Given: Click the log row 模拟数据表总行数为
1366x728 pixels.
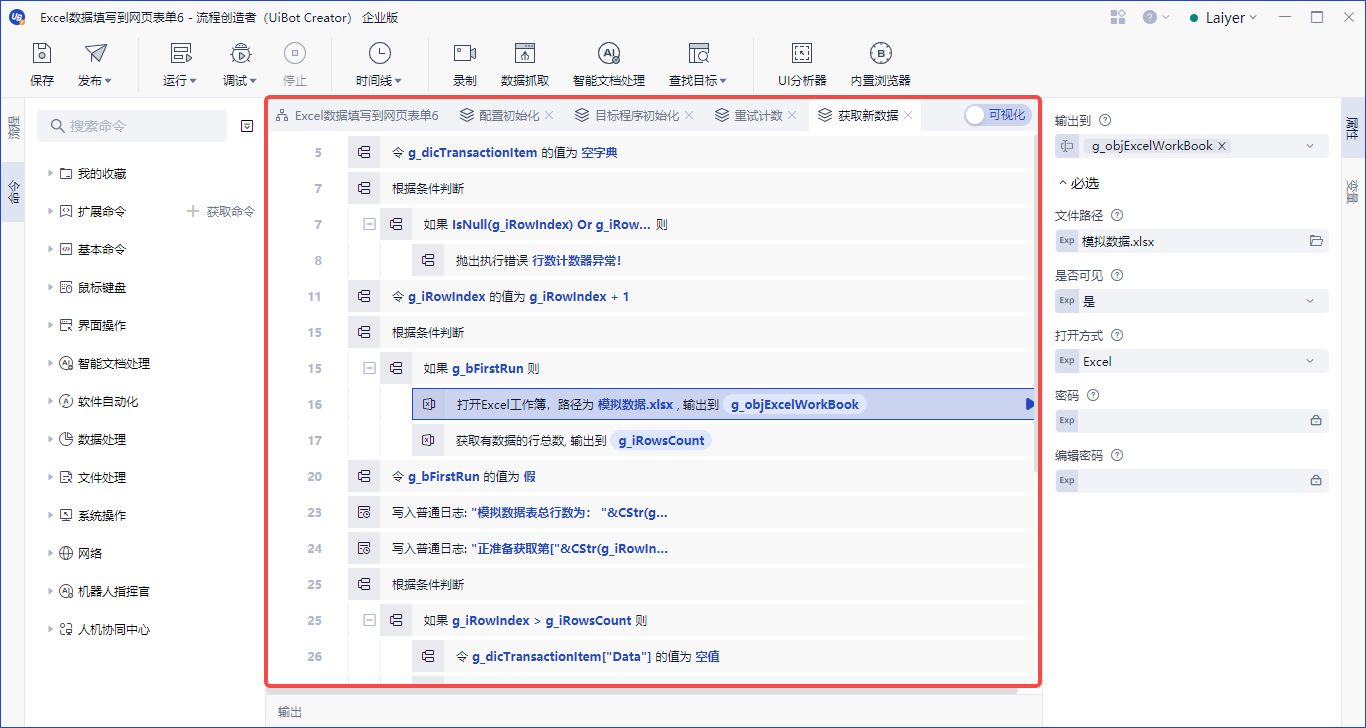Looking at the screenshot, I should (691, 512).
